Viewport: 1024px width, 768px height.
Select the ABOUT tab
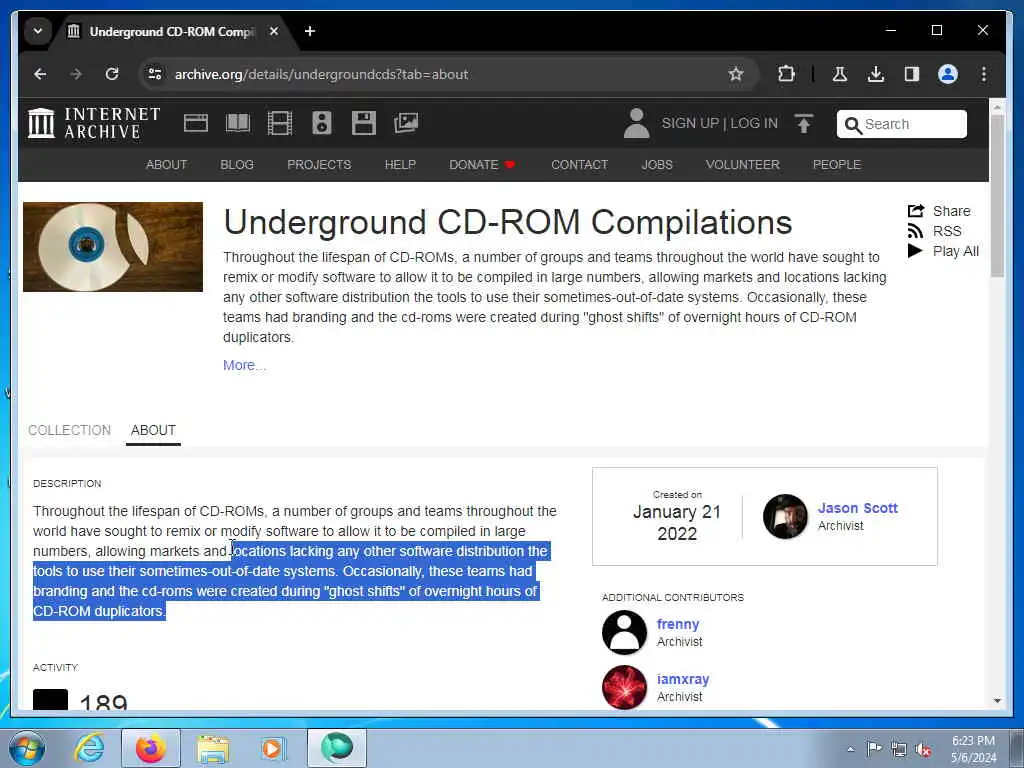coord(153,430)
